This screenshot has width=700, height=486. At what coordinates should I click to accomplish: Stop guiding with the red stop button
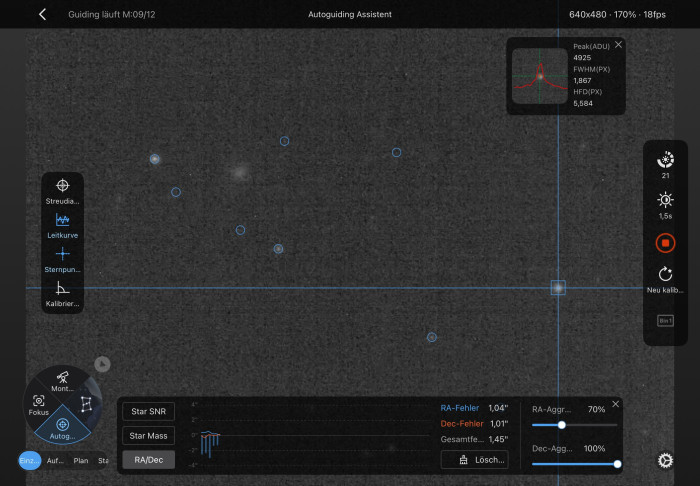coord(665,243)
